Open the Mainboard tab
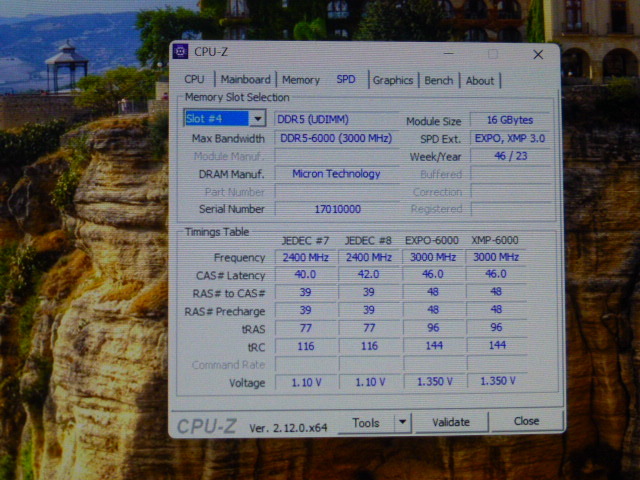Screen dimensions: 640x480 [x=245, y=79]
